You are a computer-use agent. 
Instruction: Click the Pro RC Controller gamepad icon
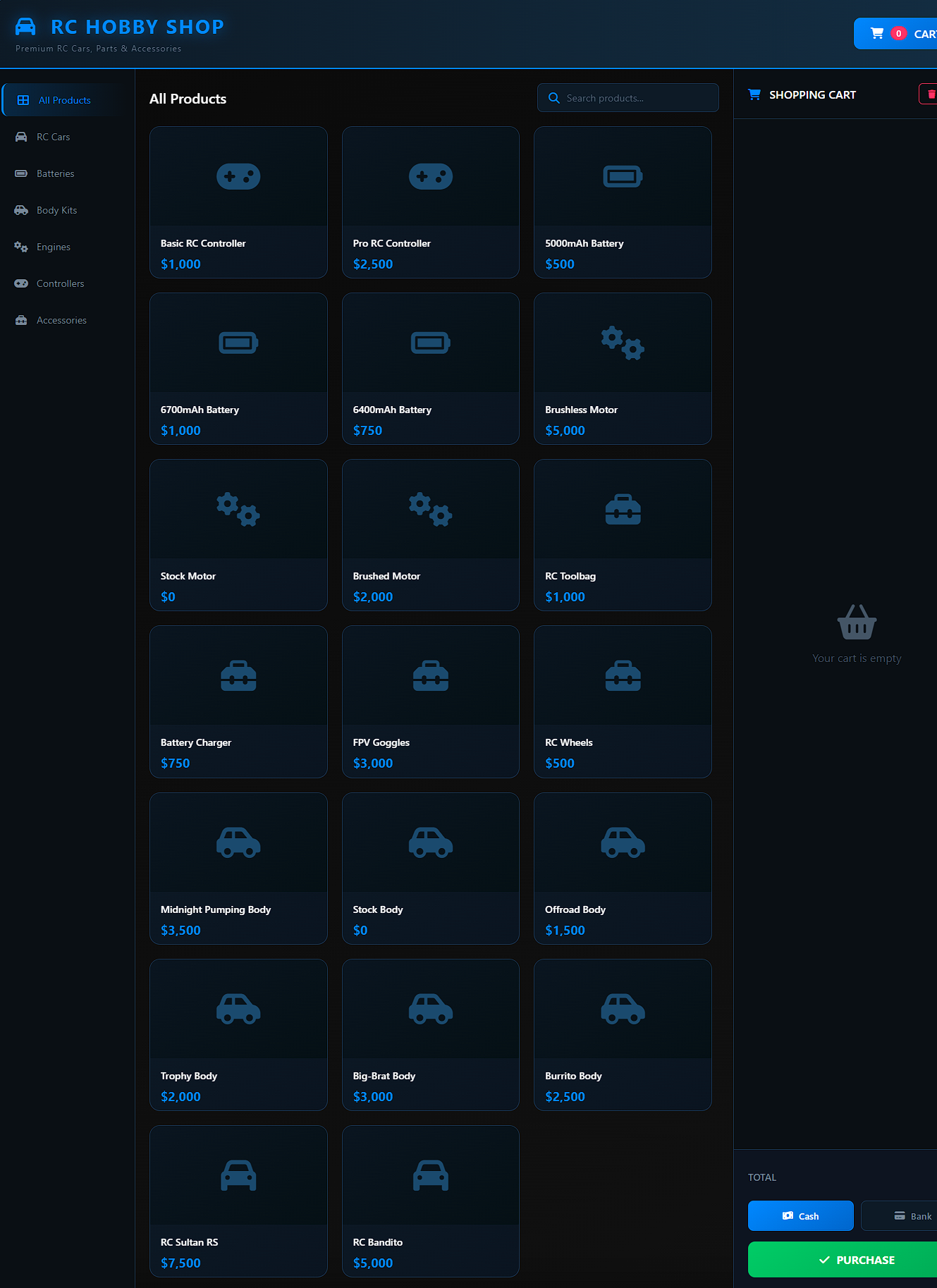point(431,176)
